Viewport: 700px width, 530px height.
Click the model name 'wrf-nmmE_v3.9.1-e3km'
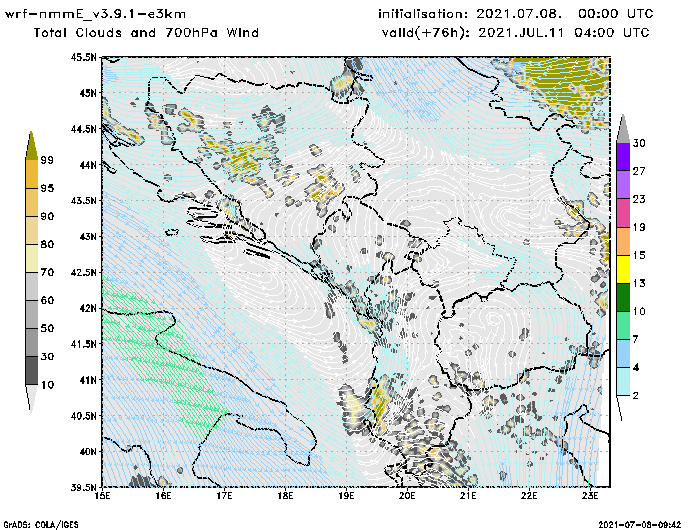pyautogui.click(x=95, y=14)
